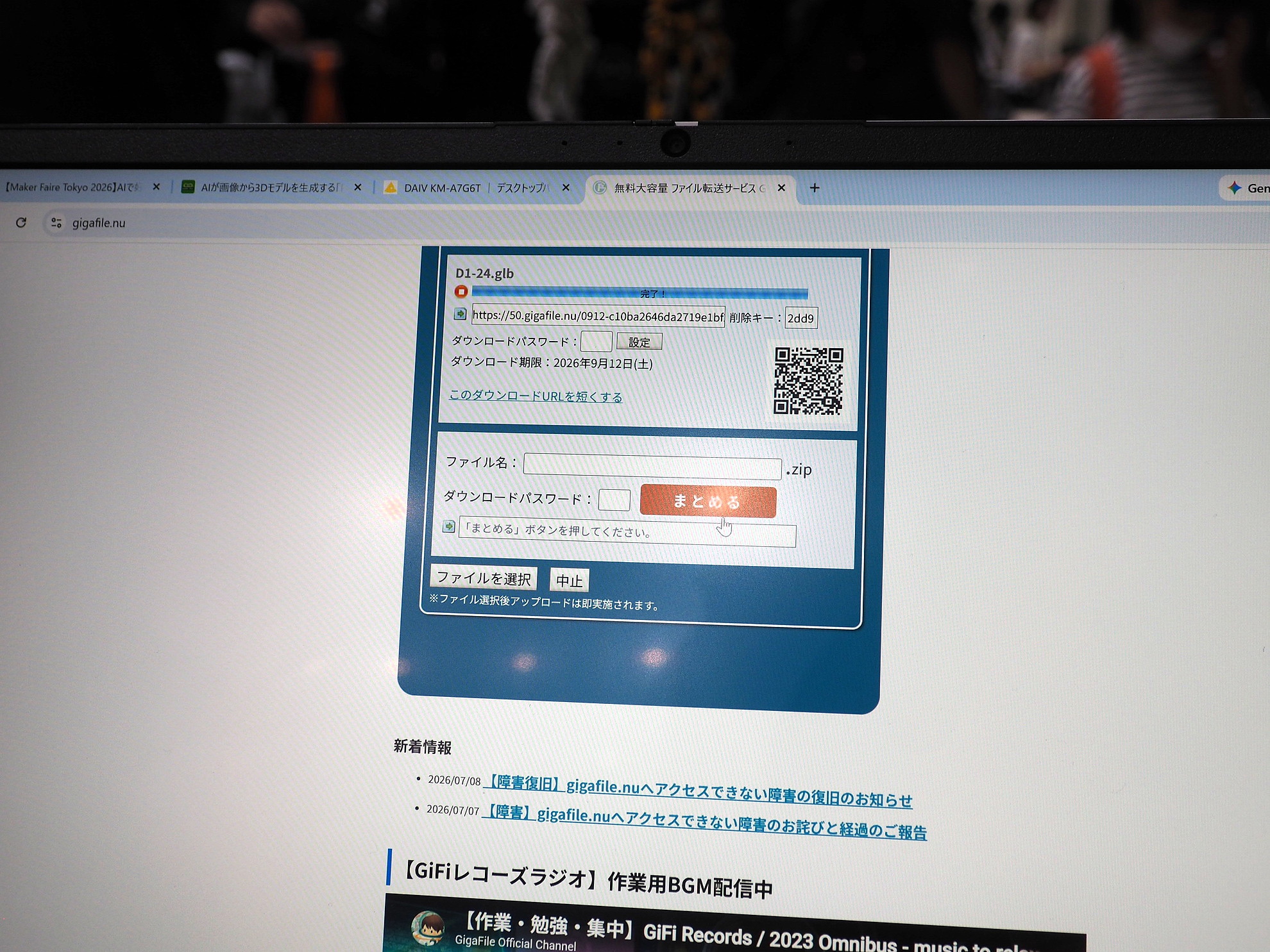The height and width of the screenshot is (952, 1270).
Task: Switch to the DAIV KM-A7G6T tab
Action: (x=476, y=188)
